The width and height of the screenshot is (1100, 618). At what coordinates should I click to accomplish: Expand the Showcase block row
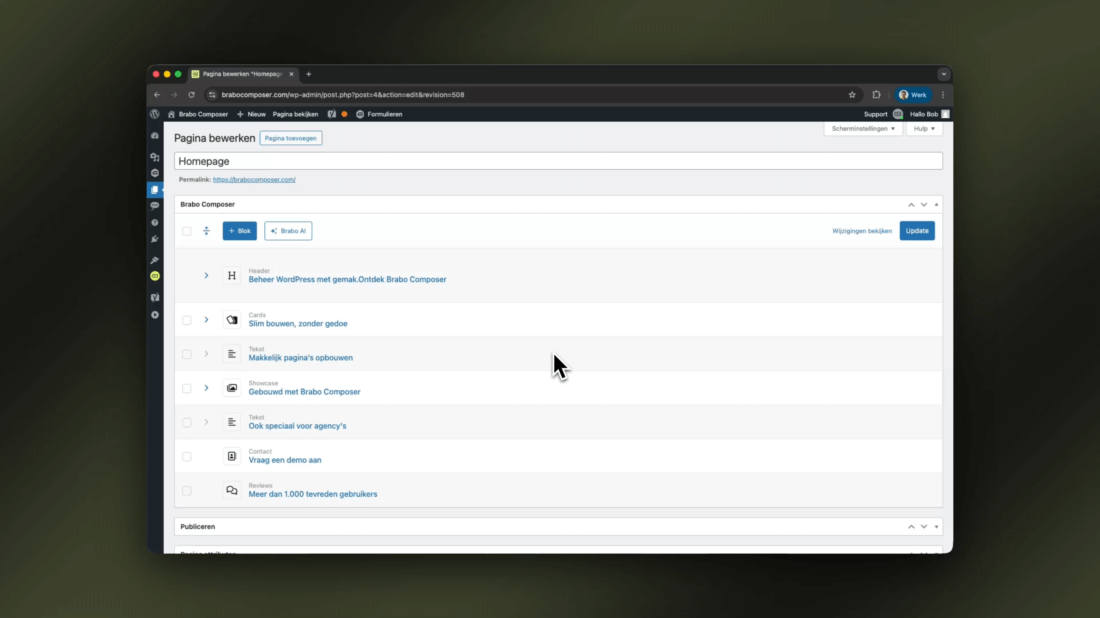[207, 388]
